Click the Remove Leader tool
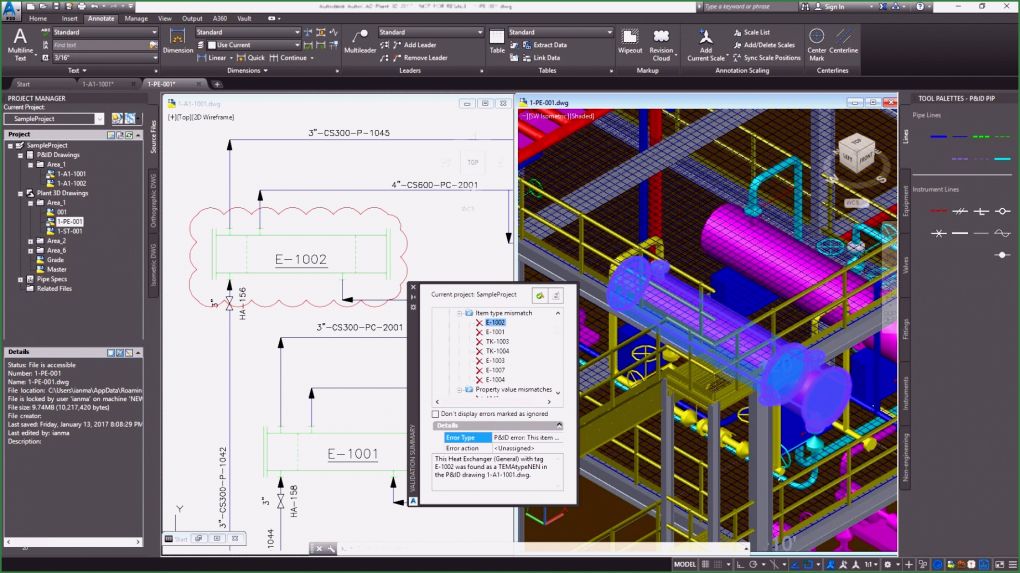 (420, 58)
